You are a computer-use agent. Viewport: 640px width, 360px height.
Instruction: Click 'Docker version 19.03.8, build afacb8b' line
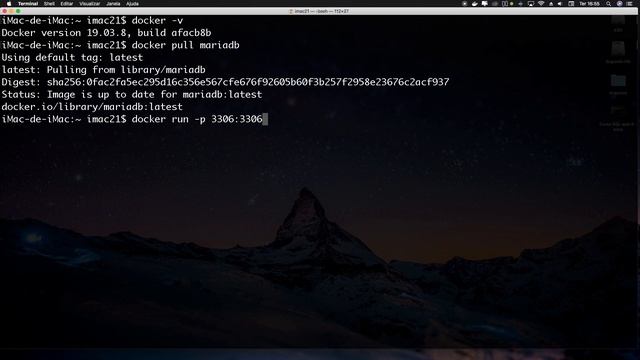(x=106, y=33)
